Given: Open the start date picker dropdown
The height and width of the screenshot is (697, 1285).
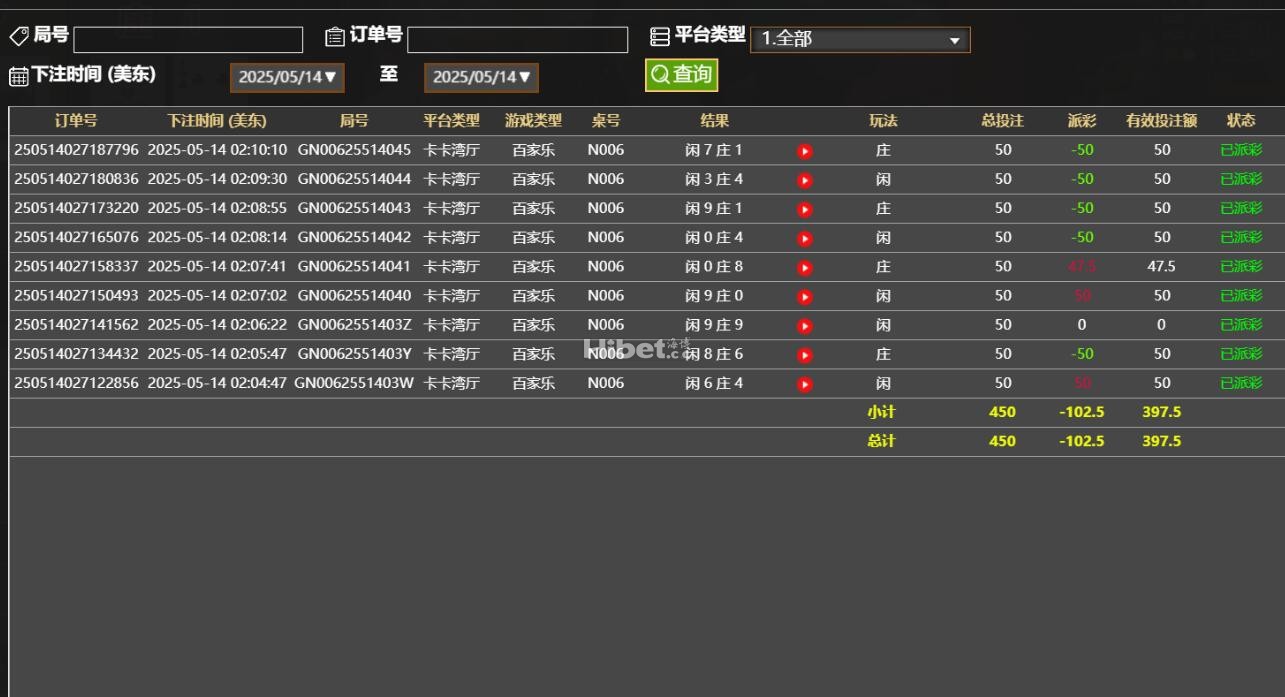Looking at the screenshot, I should point(287,77).
